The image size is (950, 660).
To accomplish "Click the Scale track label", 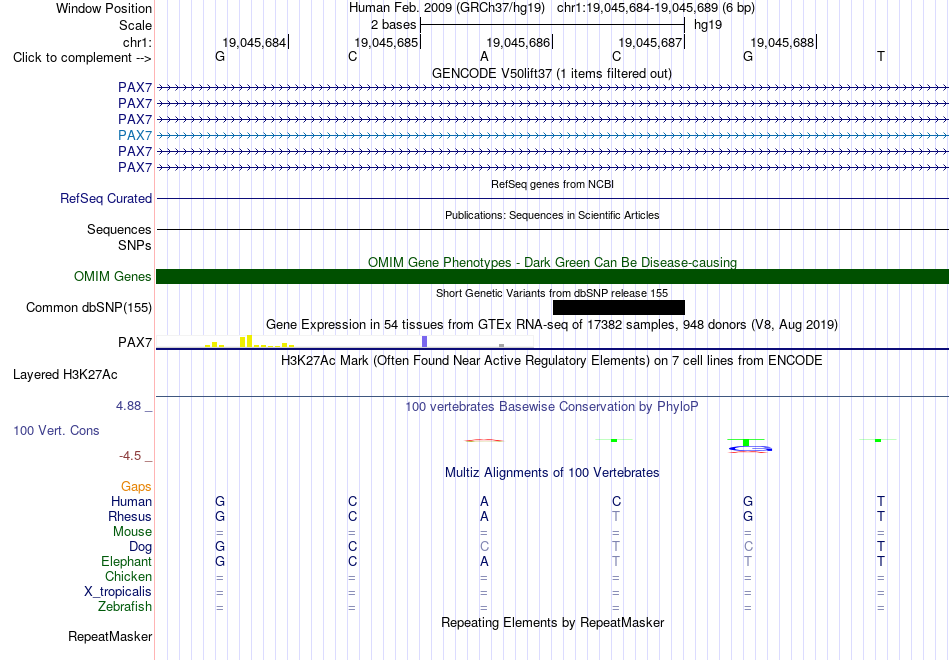I will click(x=135, y=25).
